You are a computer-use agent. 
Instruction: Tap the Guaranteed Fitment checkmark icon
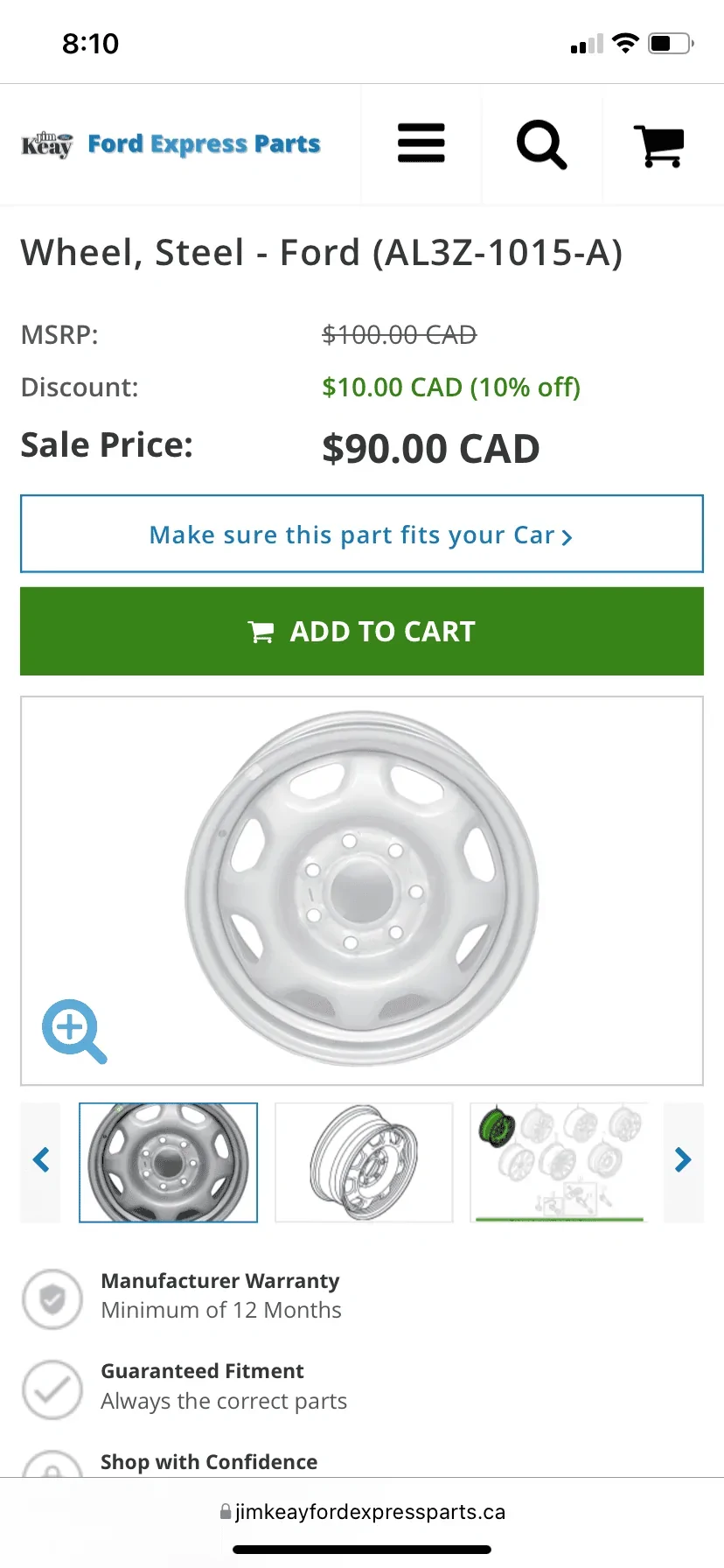(52, 1389)
